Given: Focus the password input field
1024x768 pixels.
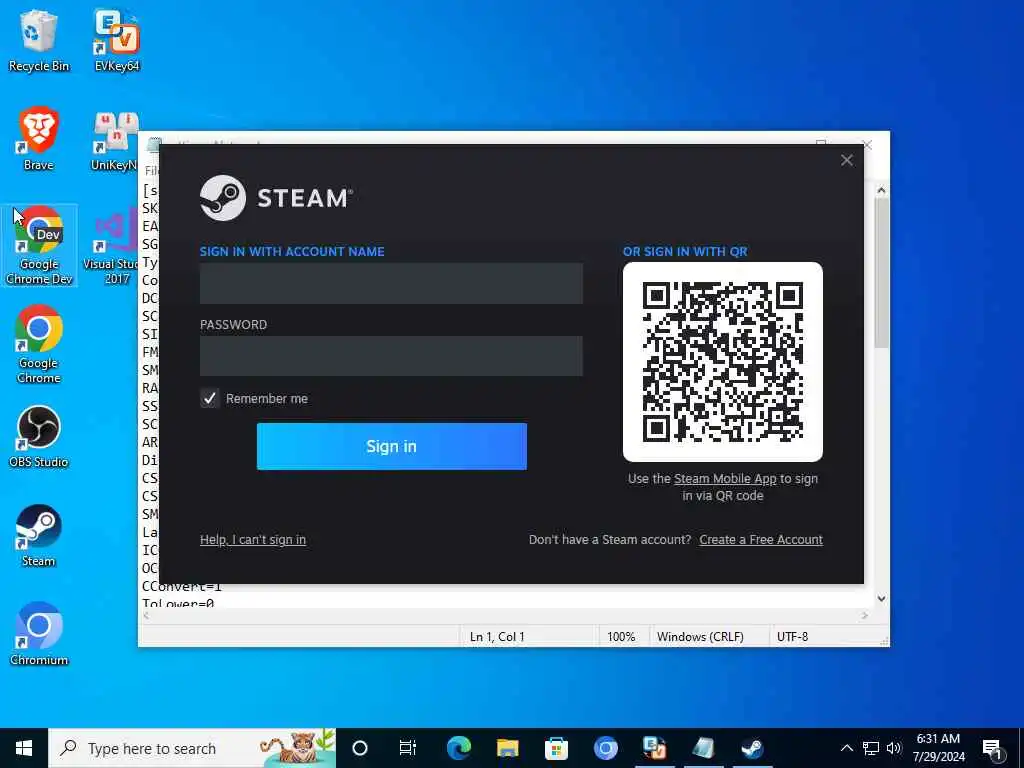Looking at the screenshot, I should pos(391,356).
